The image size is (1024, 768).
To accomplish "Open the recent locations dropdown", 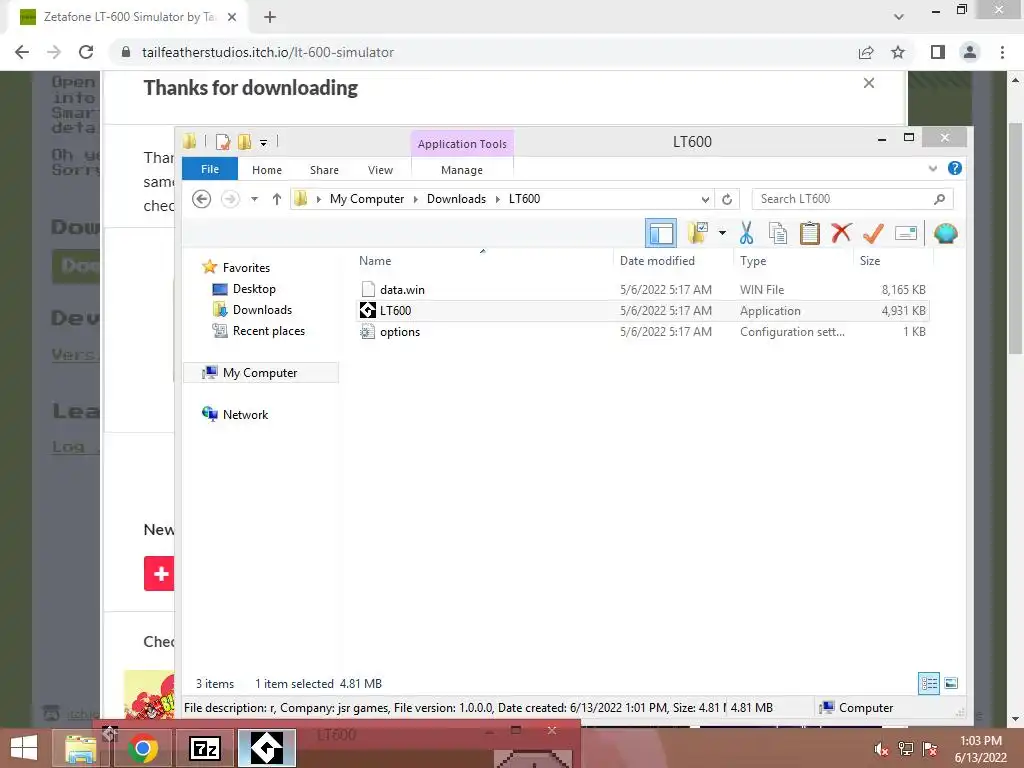I will pos(255,199).
